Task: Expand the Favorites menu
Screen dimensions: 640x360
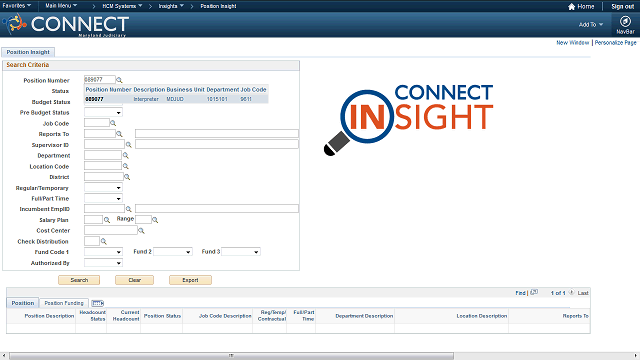Action: point(17,6)
